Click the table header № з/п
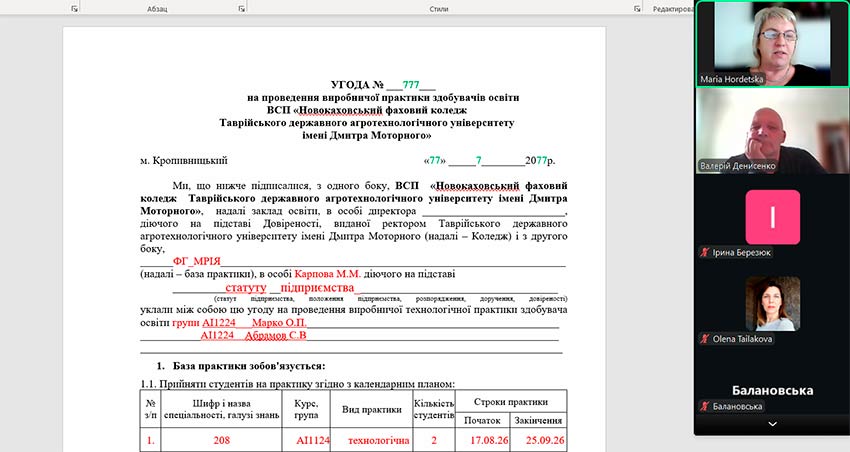This screenshot has height=452, width=850. 150,410
